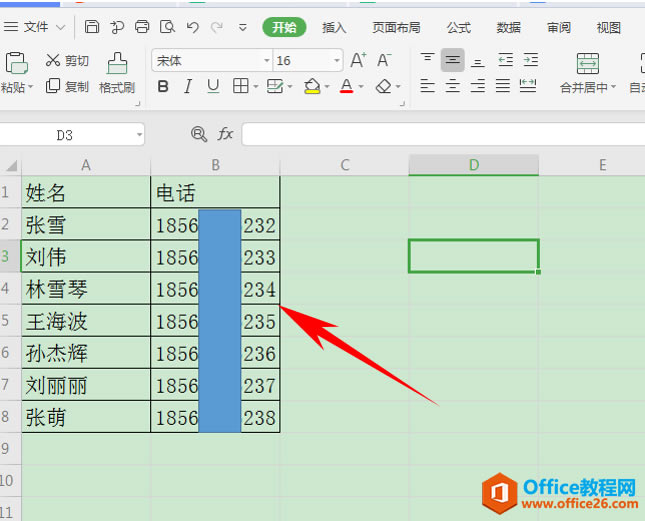The width and height of the screenshot is (645, 521).
Task: Select column D header
Action: pyautogui.click(x=473, y=165)
